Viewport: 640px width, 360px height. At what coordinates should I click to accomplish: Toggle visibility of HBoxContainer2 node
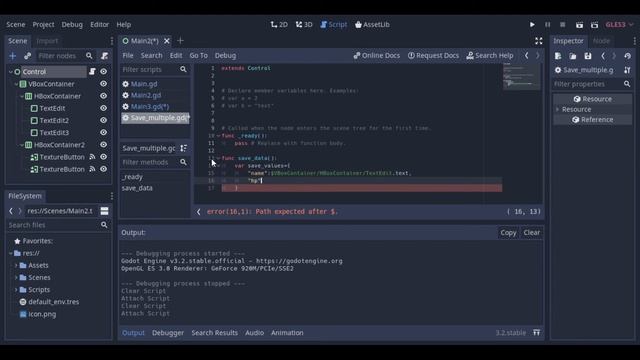(104, 144)
